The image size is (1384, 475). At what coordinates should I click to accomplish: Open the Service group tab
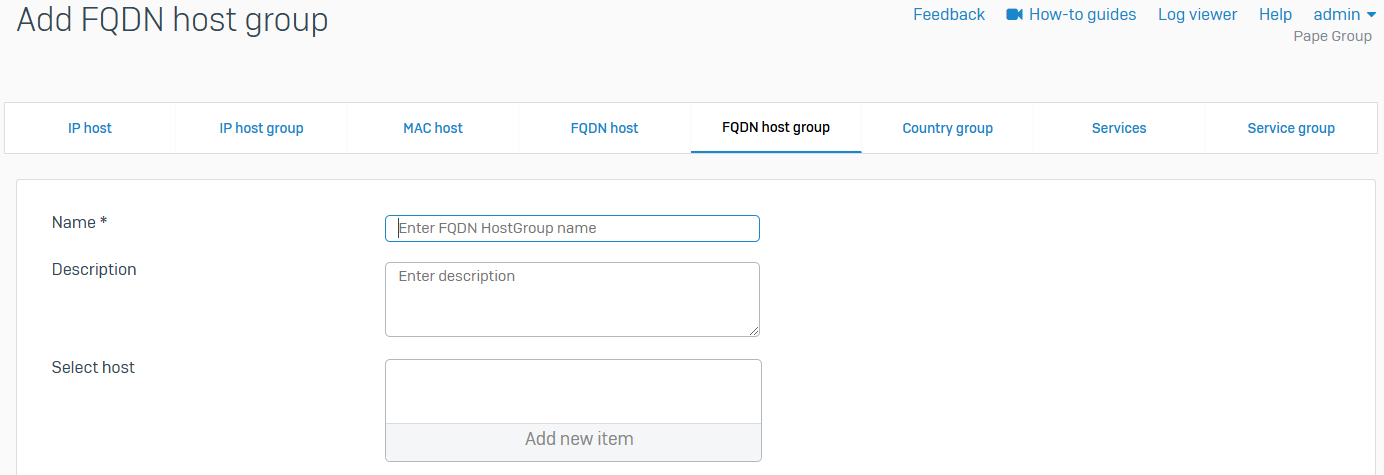point(1291,128)
